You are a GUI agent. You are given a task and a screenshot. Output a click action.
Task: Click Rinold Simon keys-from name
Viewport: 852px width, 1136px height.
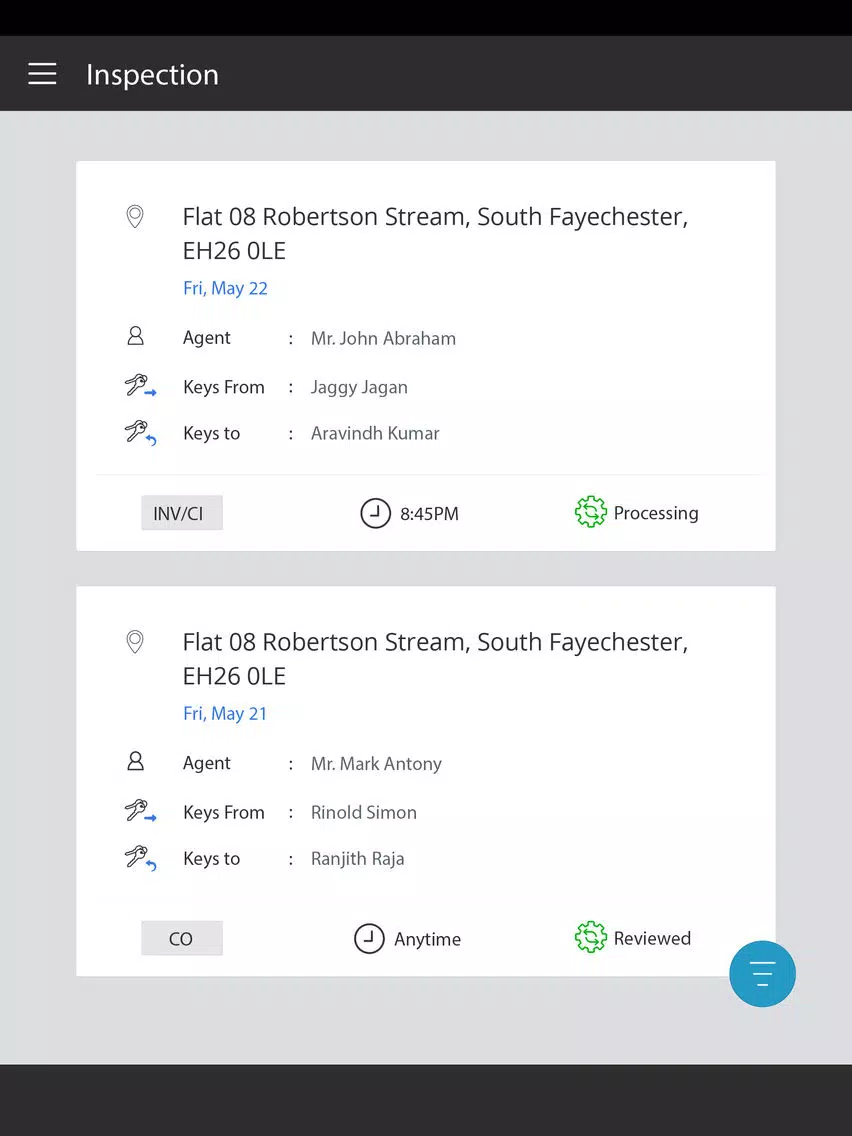click(364, 812)
